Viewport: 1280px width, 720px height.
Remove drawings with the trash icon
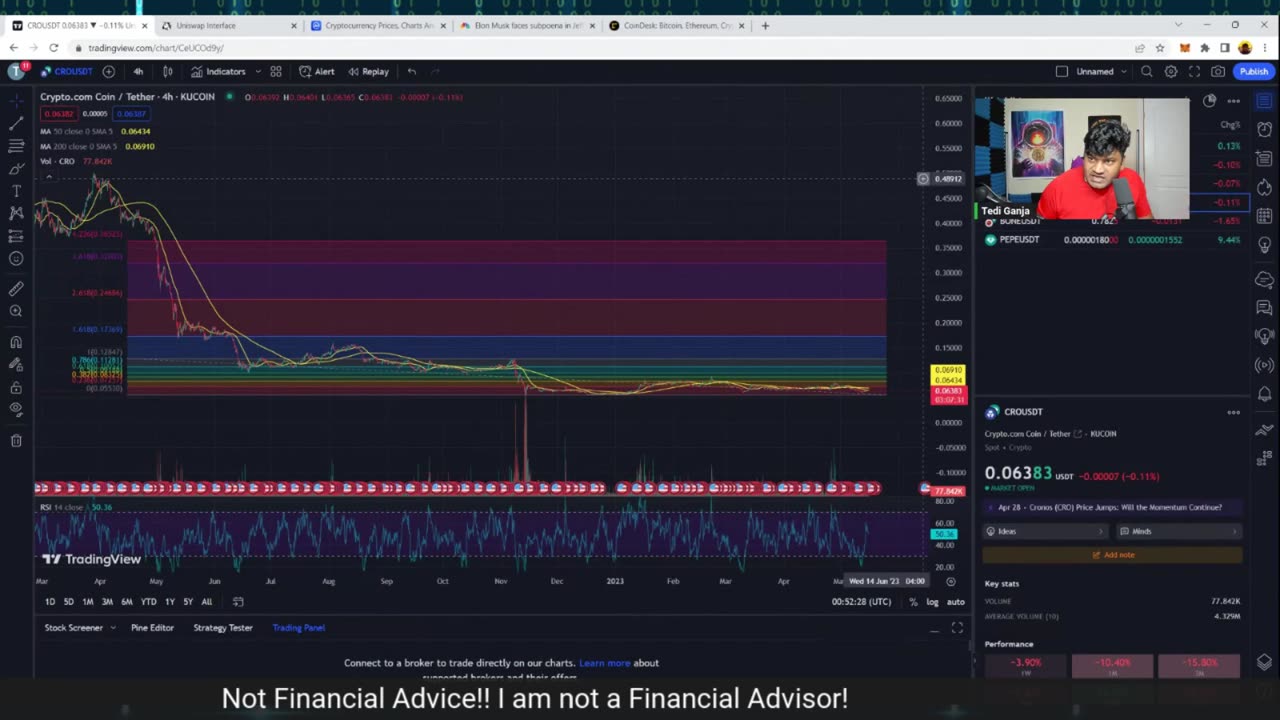[16, 440]
